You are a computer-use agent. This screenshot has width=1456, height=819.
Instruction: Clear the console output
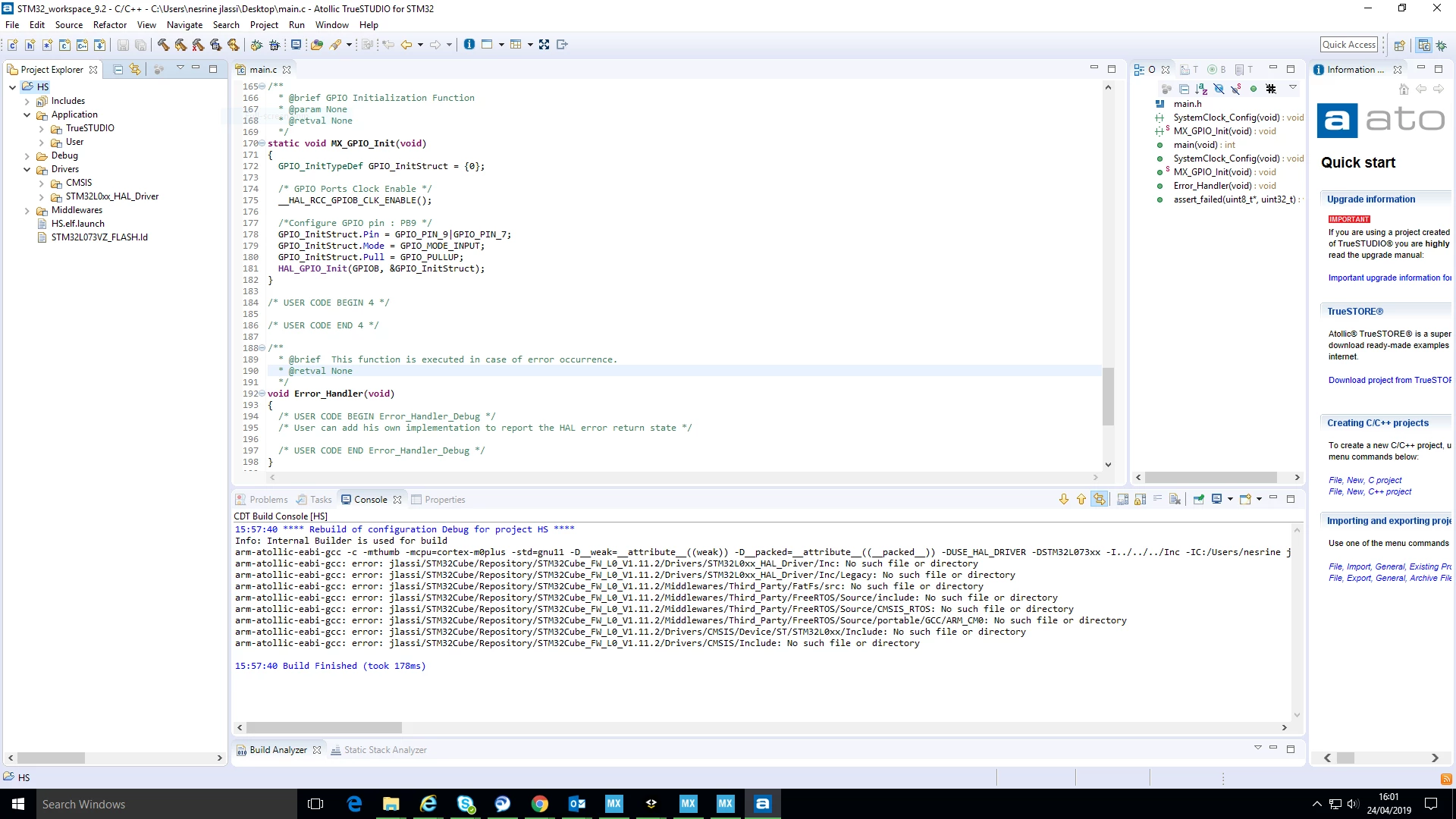tap(1175, 499)
